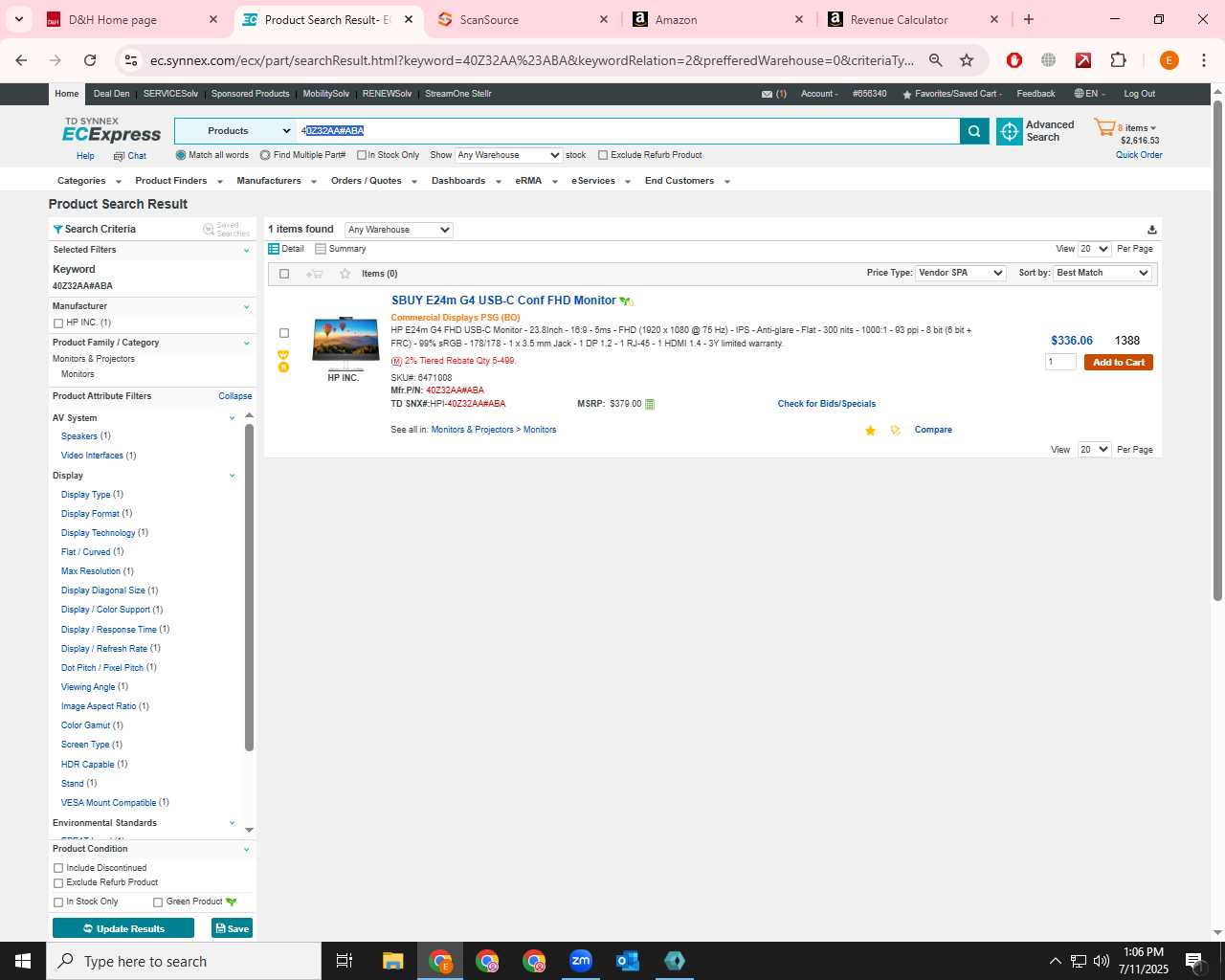Viewport: 1225px width, 980px height.
Task: Check Green Product filter
Action: (158, 902)
